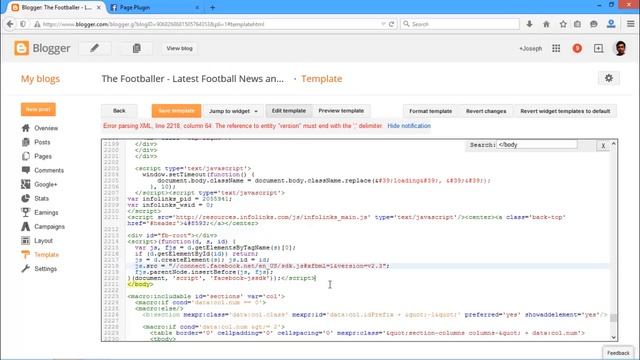The image size is (640, 360).
Task: Open the new post pencil icon
Action: coord(95,48)
